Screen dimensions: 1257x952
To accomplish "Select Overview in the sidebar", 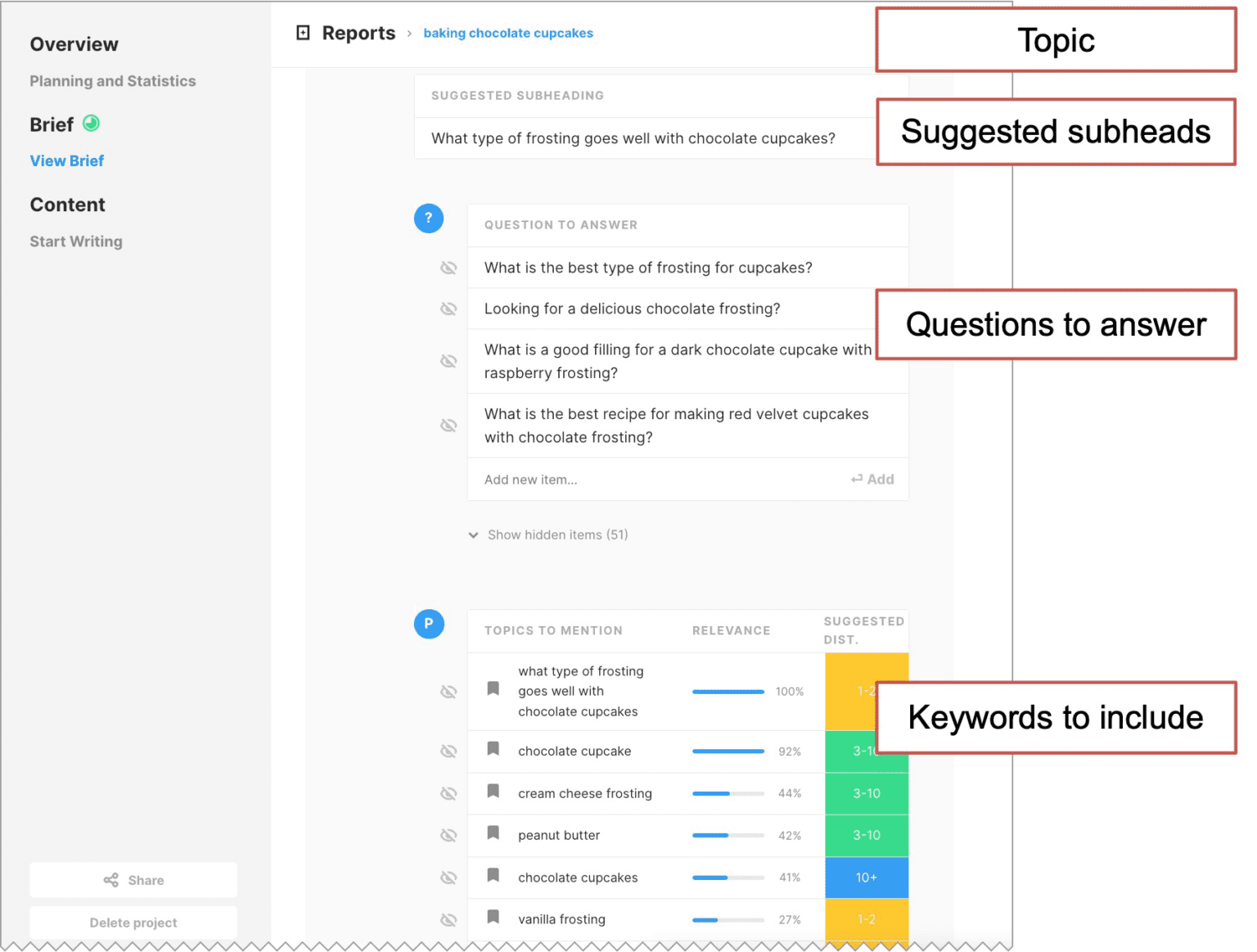I will tap(74, 44).
